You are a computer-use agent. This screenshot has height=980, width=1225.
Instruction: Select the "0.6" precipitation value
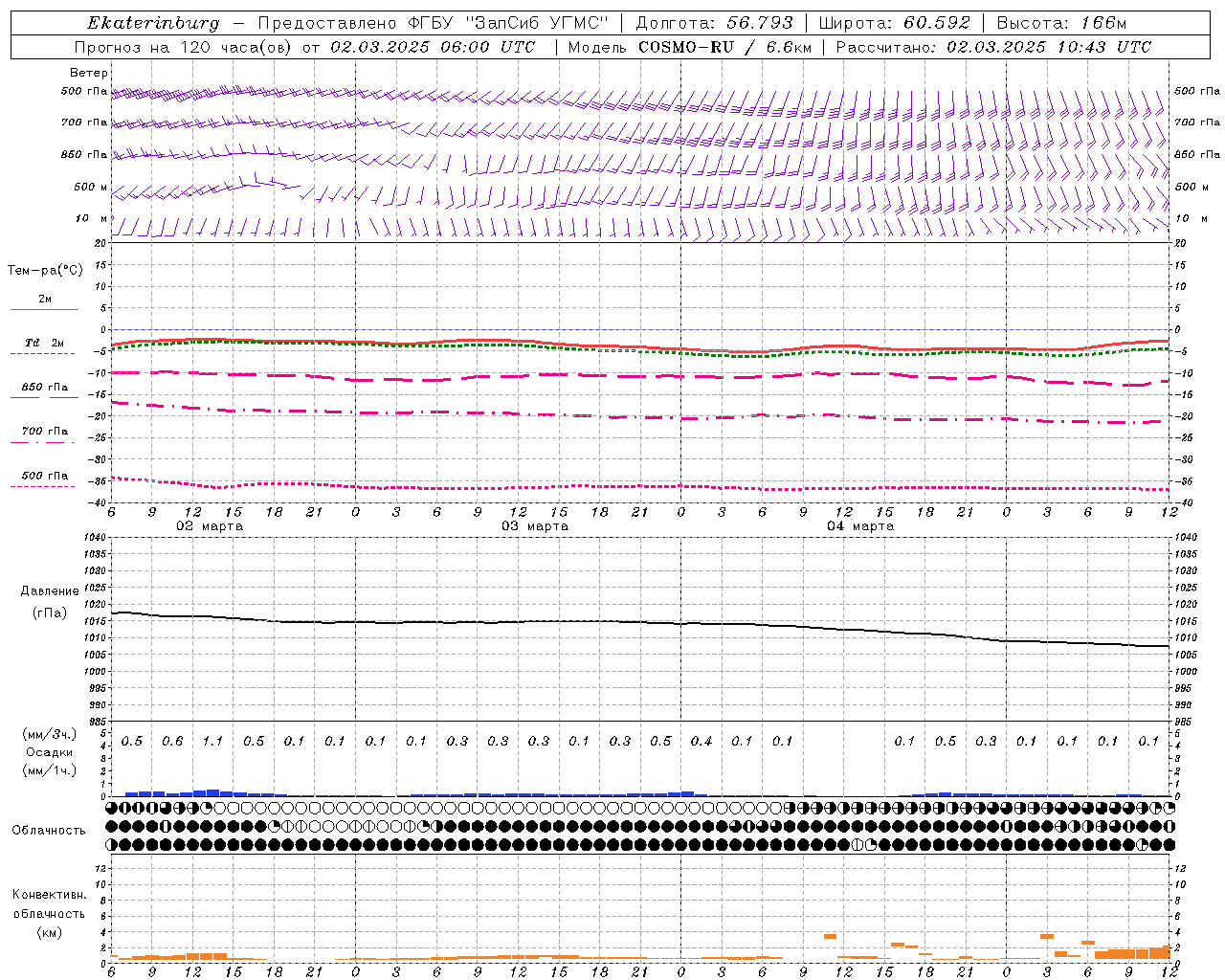click(x=172, y=742)
